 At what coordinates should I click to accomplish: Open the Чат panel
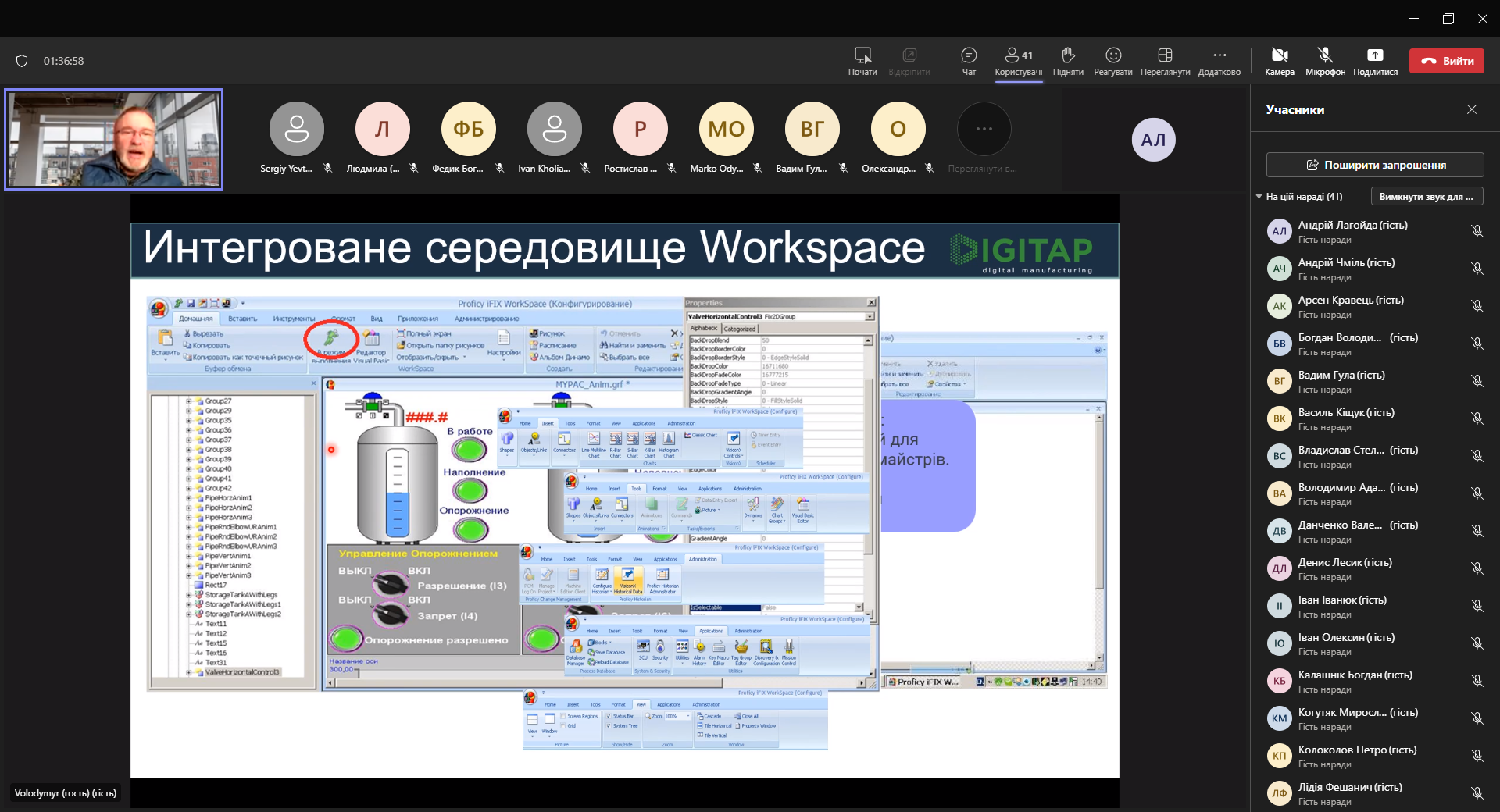click(x=969, y=61)
